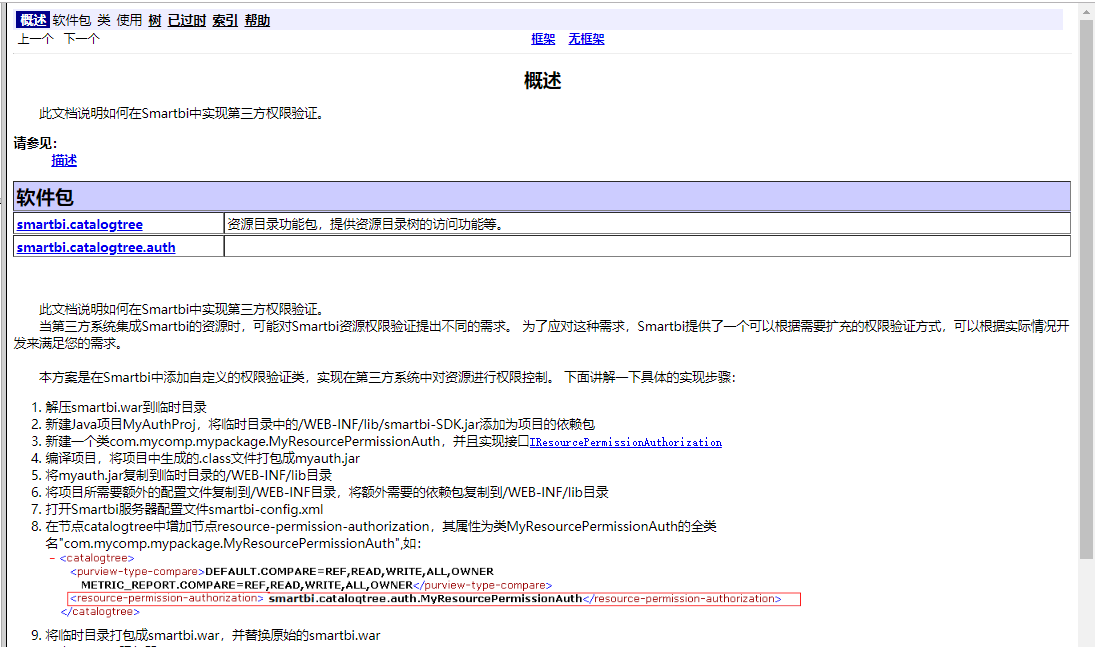
Task: Click the 概述 page heading
Action: [543, 81]
